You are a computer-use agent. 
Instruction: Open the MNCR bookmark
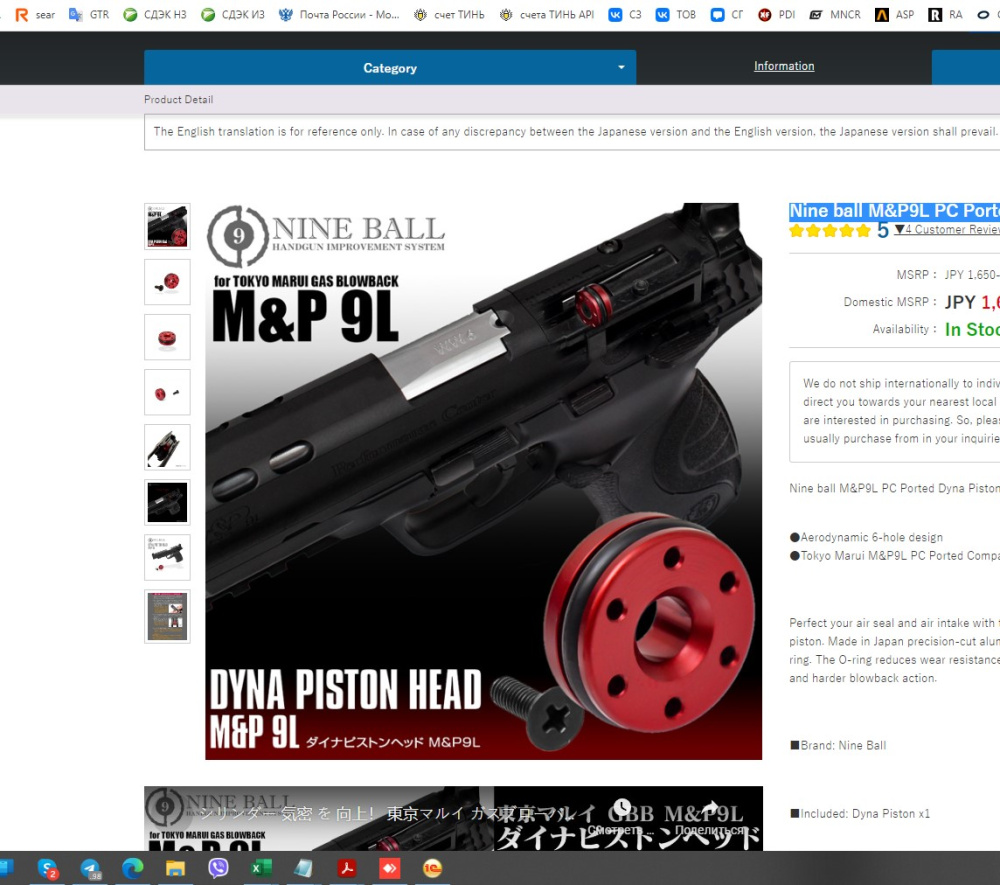pyautogui.click(x=835, y=15)
